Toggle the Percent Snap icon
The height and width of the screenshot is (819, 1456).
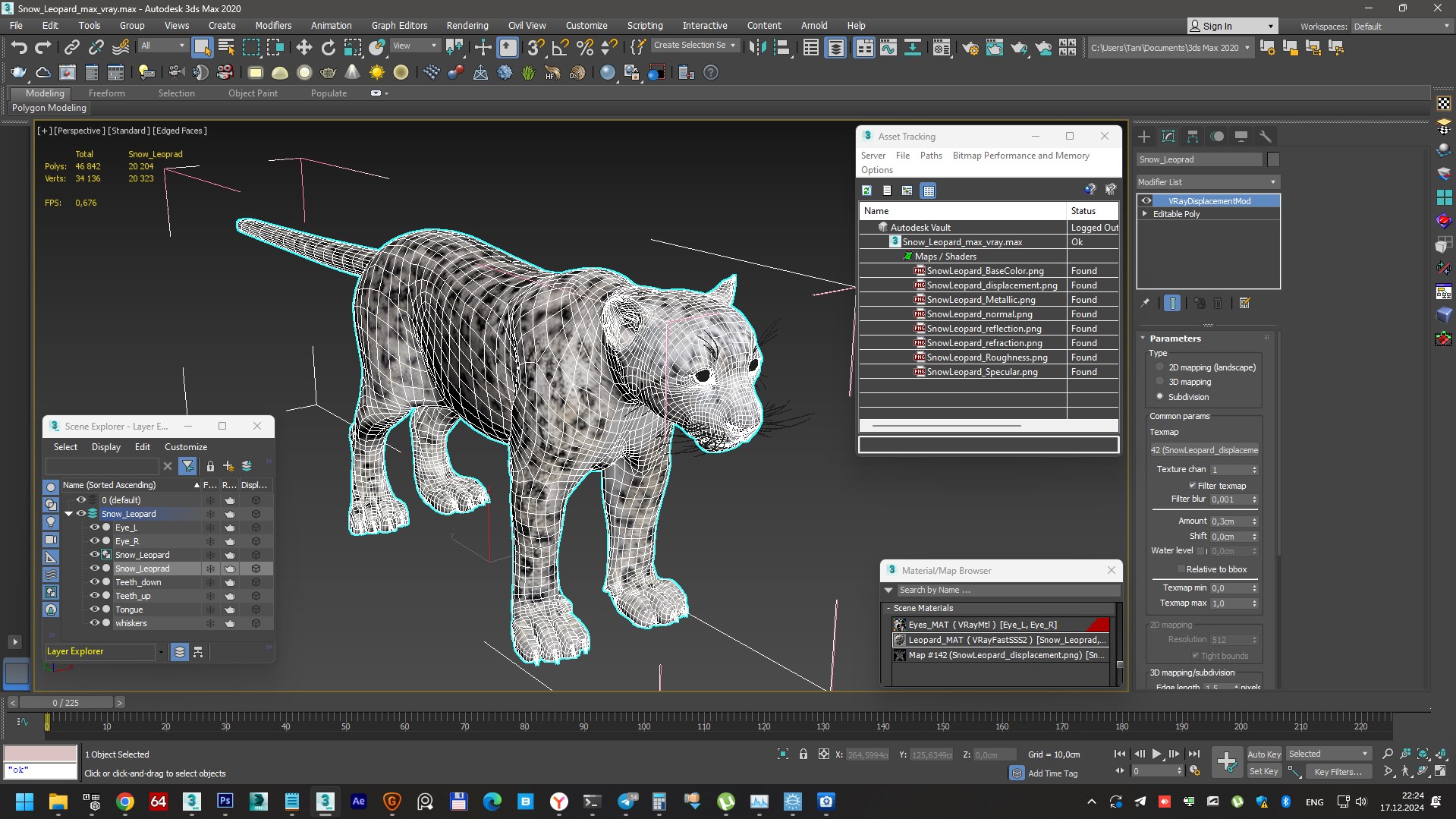click(584, 48)
